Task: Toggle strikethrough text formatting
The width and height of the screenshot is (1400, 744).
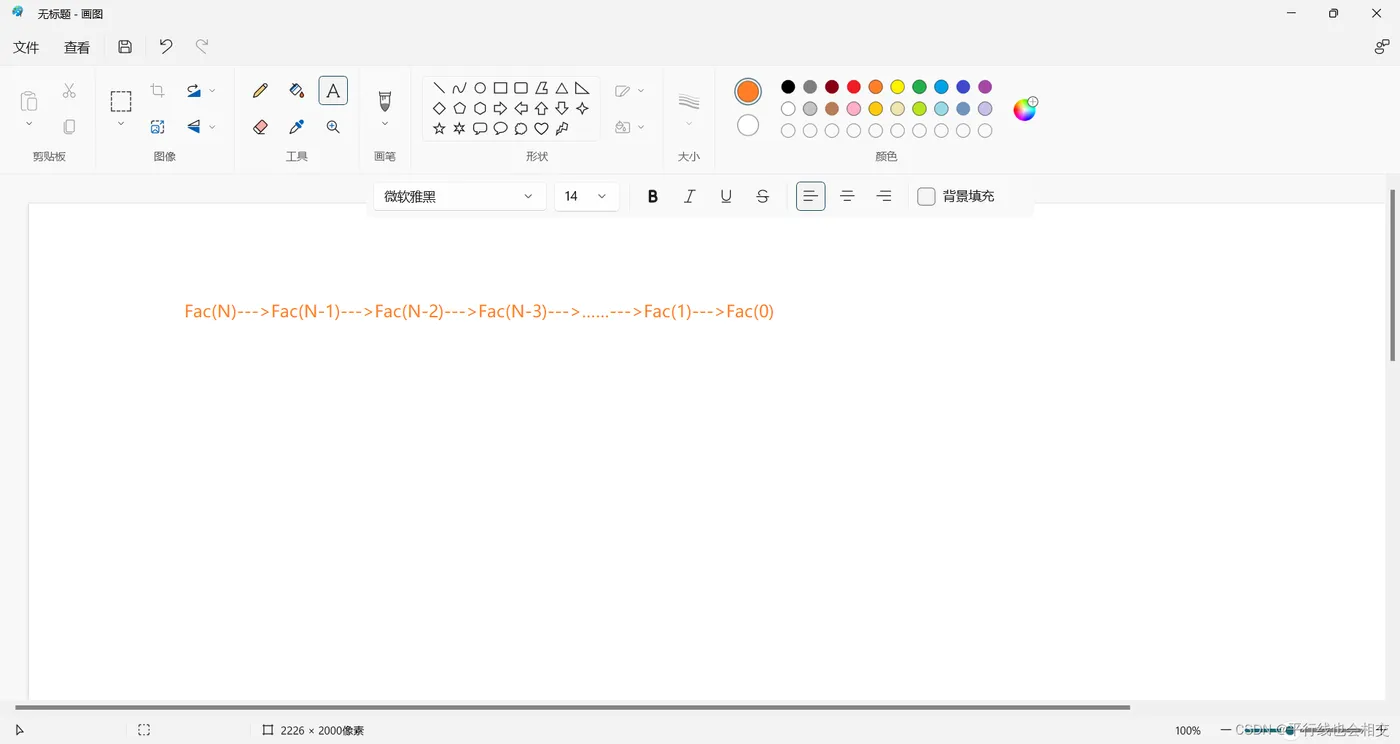Action: click(763, 196)
